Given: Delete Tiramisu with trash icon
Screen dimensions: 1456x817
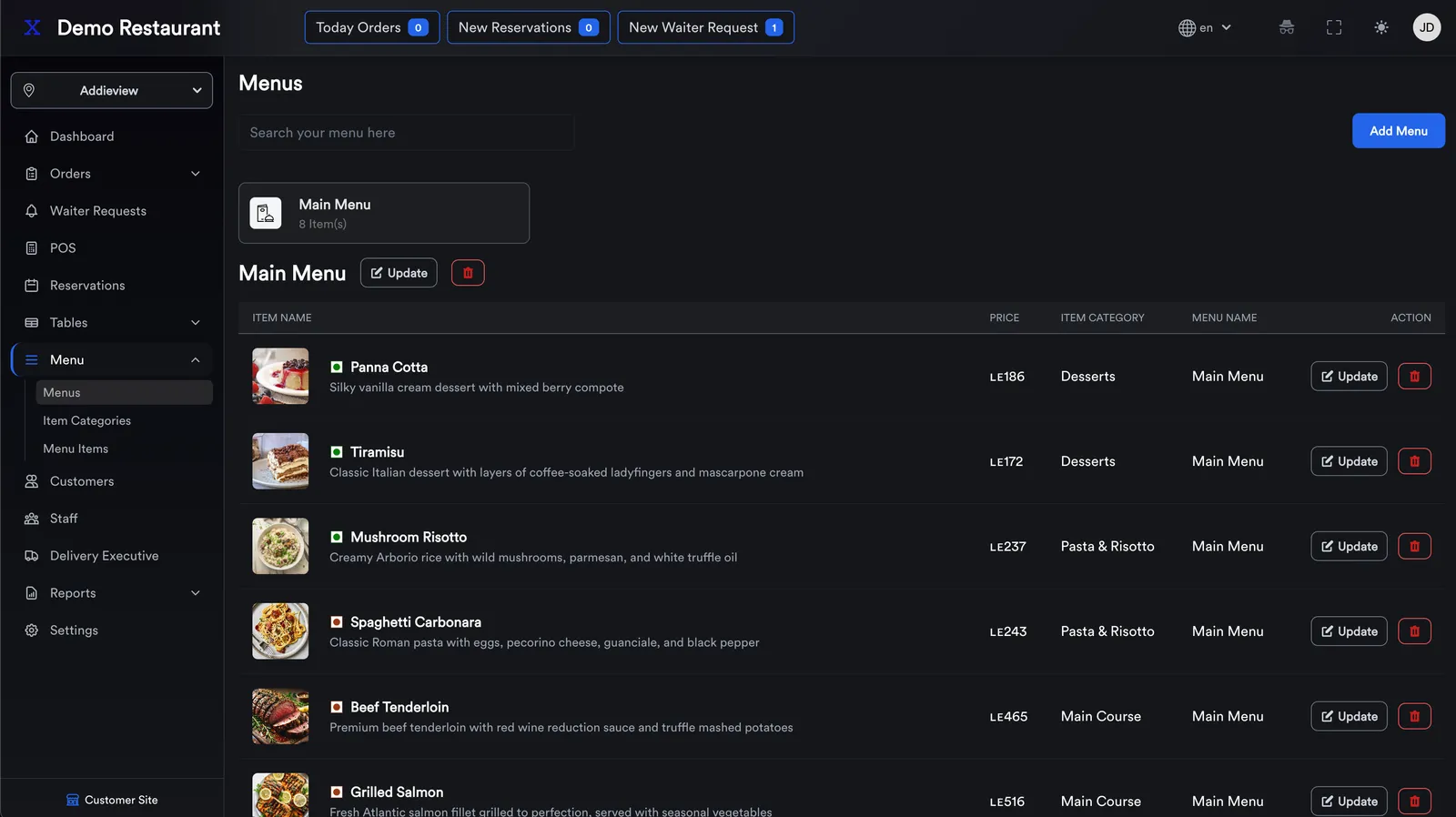Looking at the screenshot, I should click(x=1414, y=461).
